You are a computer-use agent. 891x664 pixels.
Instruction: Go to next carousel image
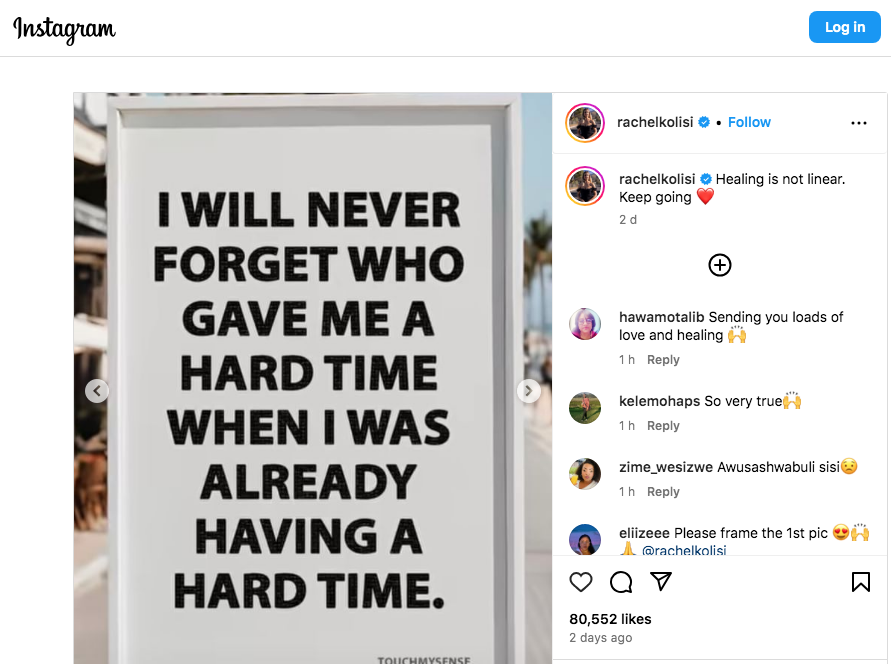(x=529, y=391)
